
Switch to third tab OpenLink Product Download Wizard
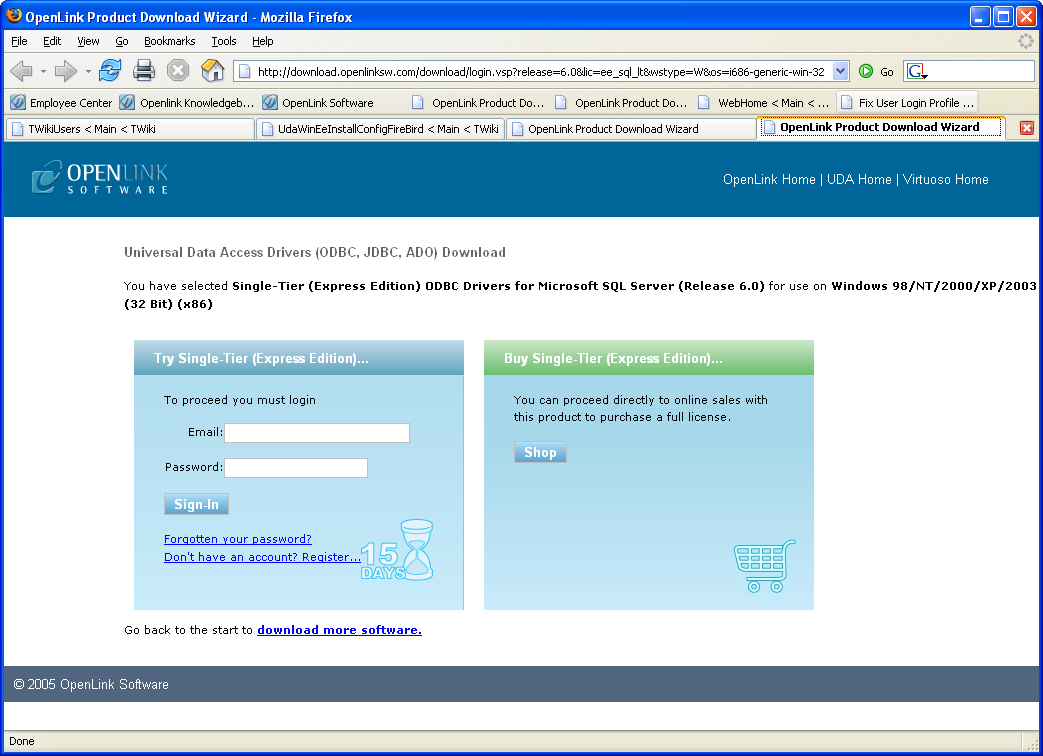[x=631, y=129]
